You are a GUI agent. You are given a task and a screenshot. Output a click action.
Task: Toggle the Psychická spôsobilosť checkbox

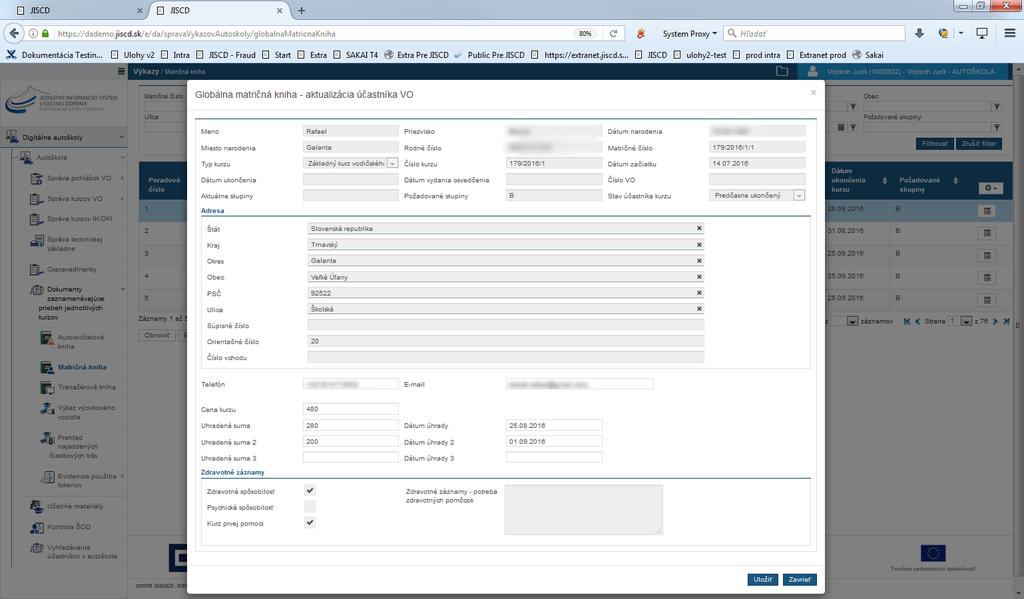[310, 507]
